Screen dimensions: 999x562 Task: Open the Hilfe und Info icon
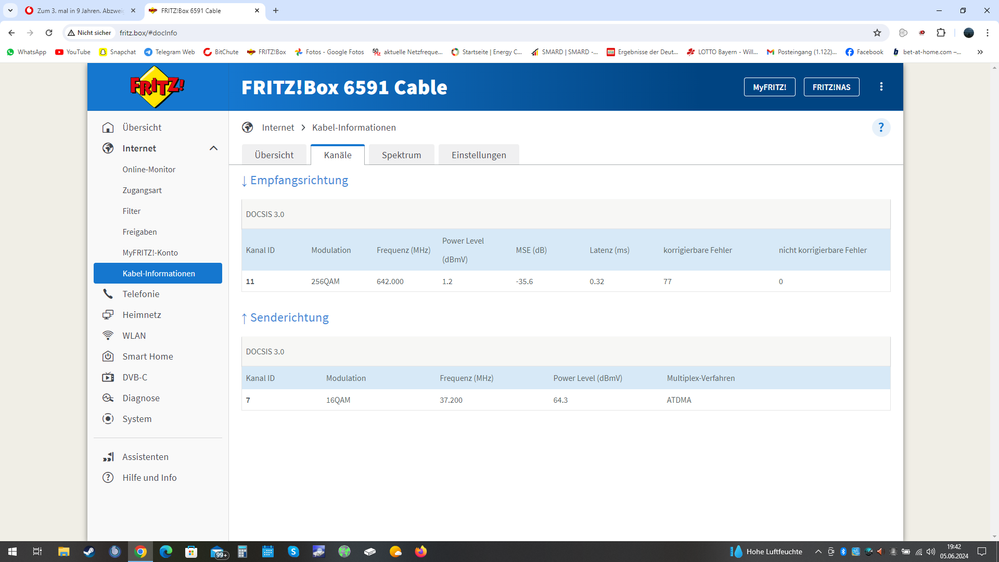(x=108, y=477)
